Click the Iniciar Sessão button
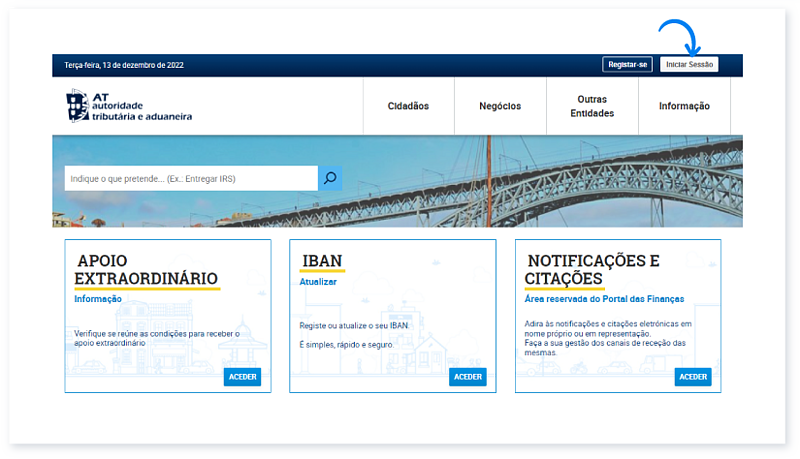The image size is (800, 459). [689, 65]
